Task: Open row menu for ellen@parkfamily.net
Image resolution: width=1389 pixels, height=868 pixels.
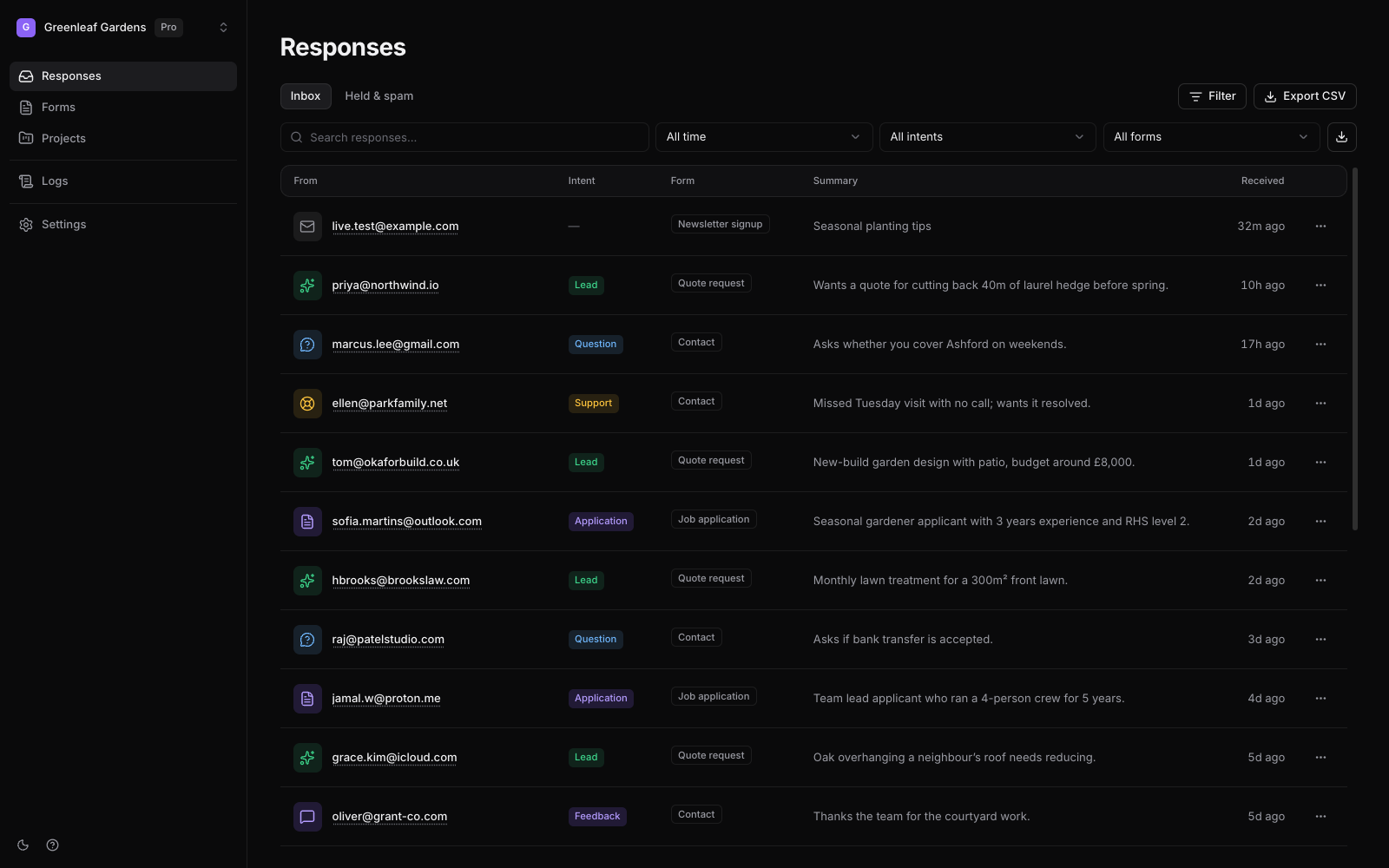Action: click(1320, 404)
